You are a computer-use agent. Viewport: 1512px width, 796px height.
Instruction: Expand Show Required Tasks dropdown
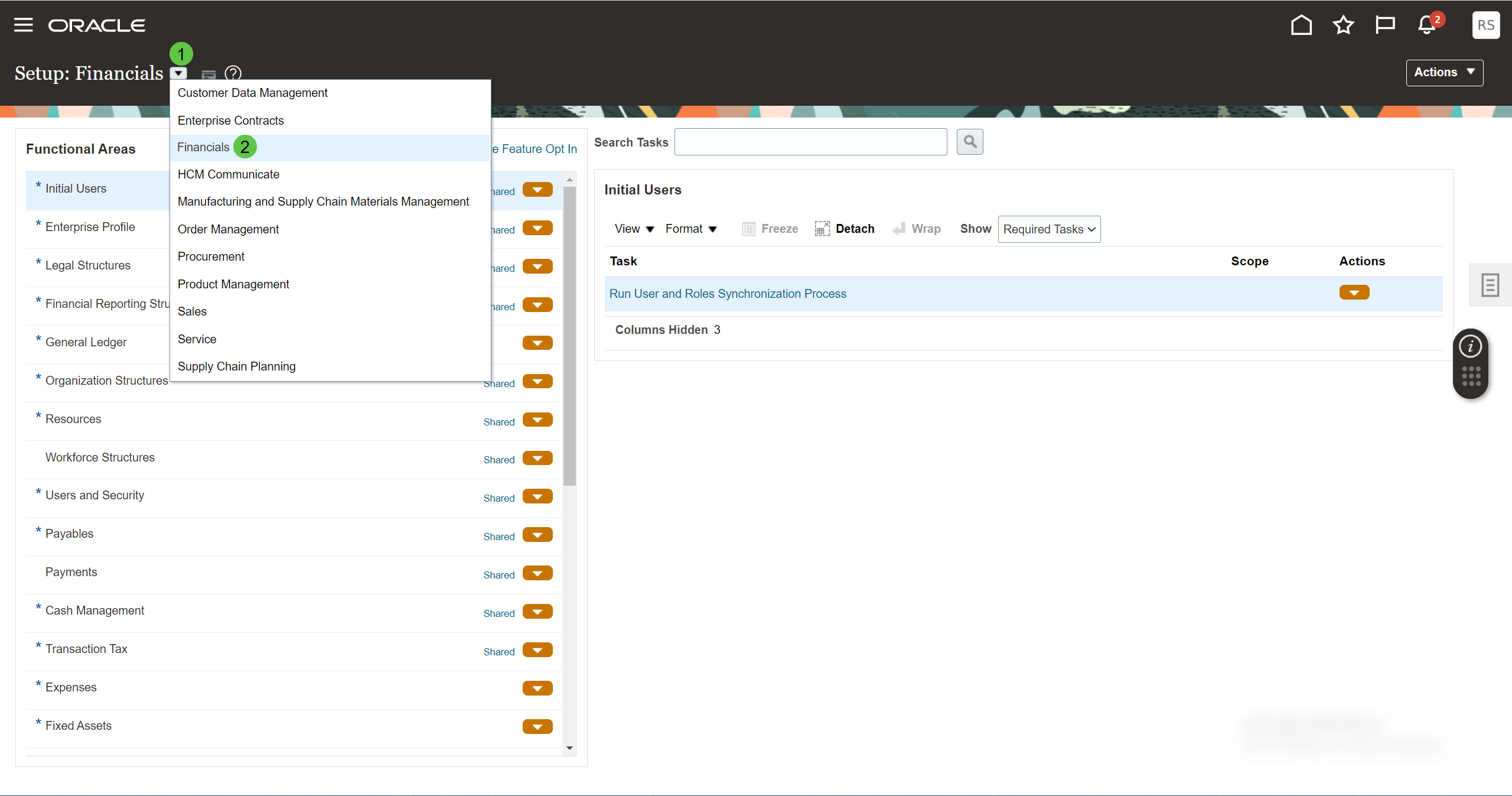(x=1049, y=229)
